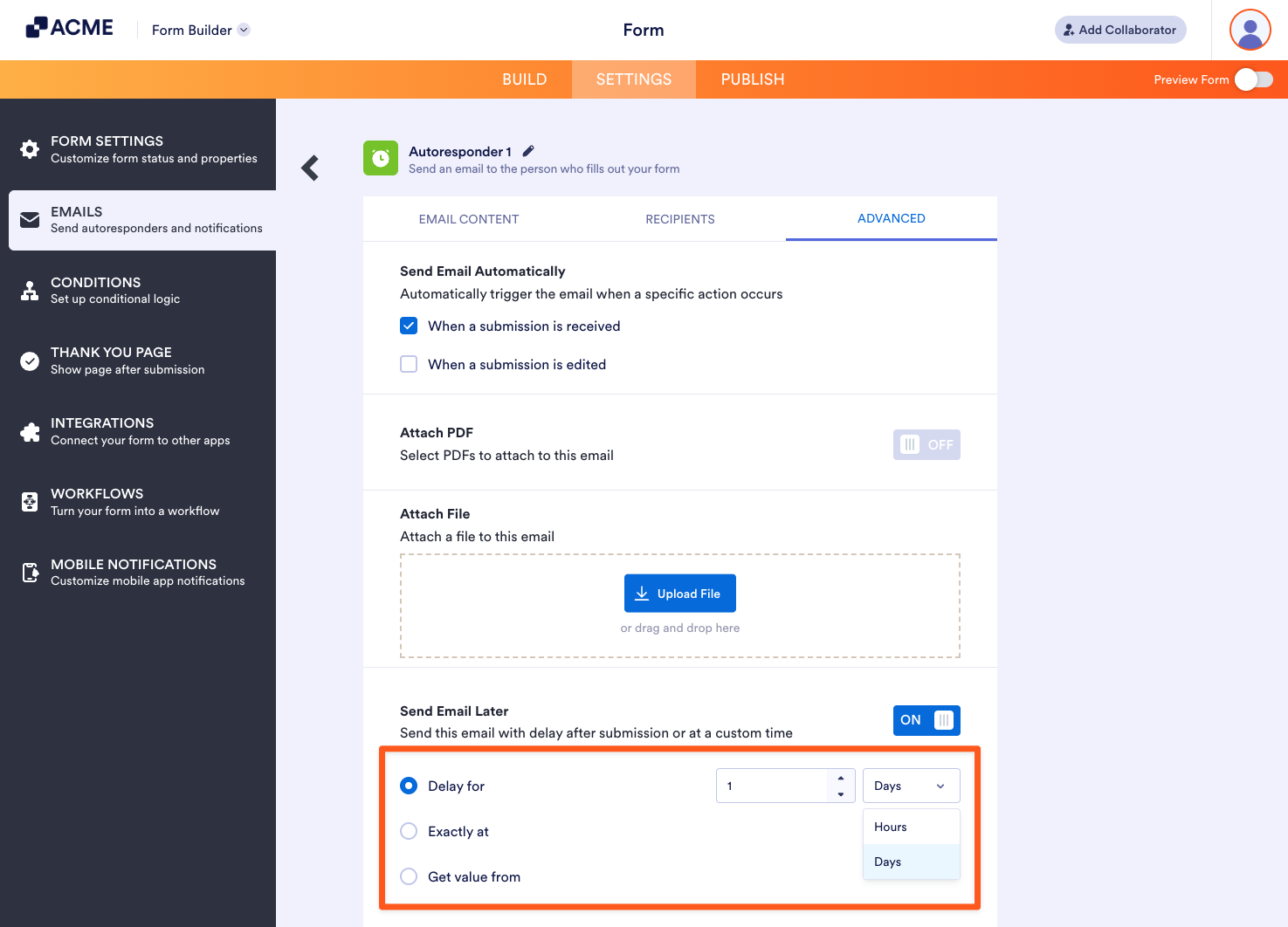Choose Hours from the time unit dropdown

point(890,827)
